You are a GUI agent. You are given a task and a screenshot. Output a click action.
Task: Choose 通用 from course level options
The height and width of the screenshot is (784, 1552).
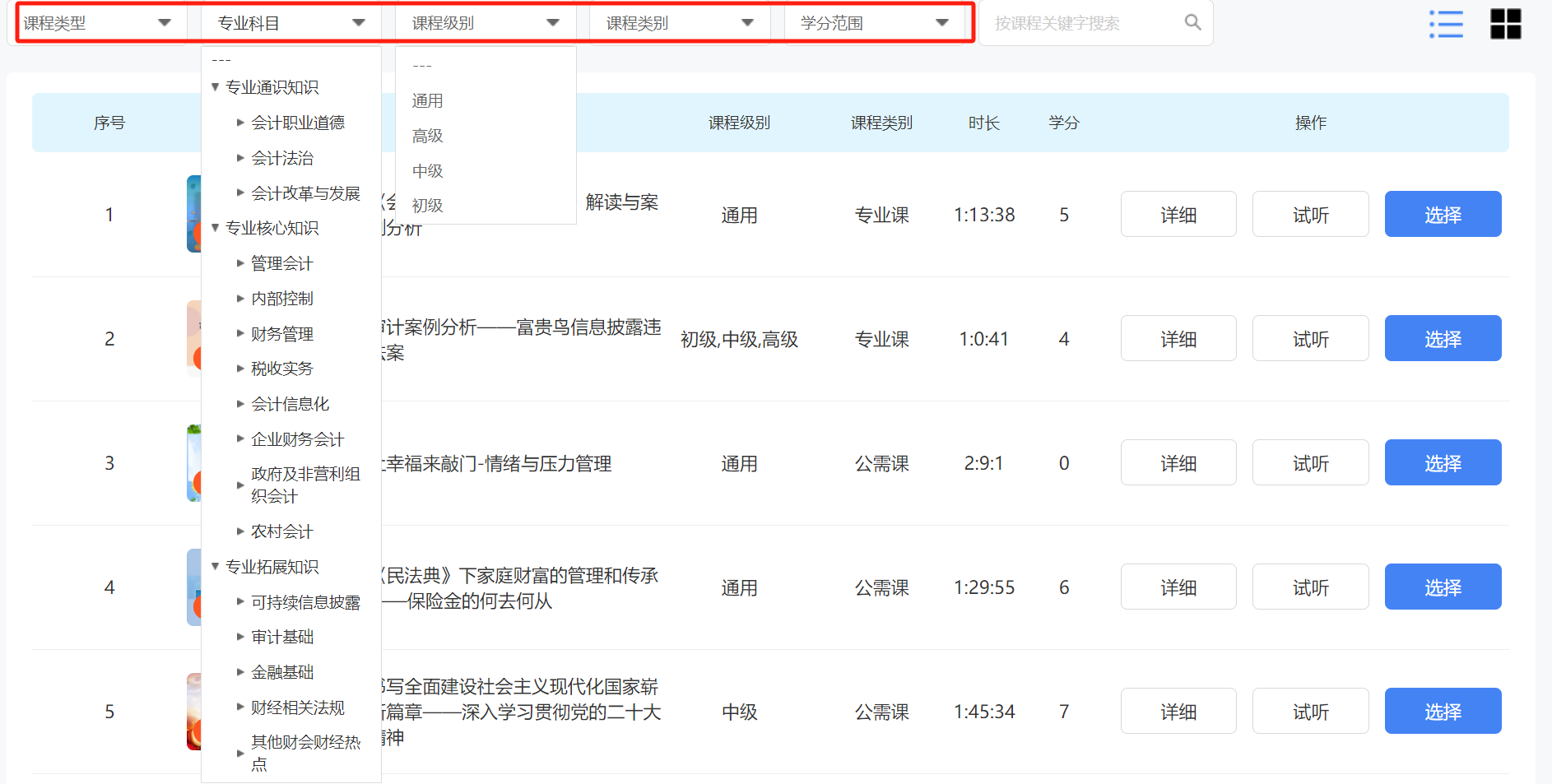point(428,101)
